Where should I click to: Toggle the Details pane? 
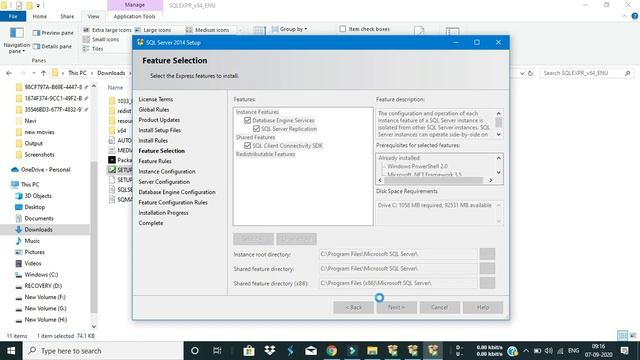coord(52,47)
